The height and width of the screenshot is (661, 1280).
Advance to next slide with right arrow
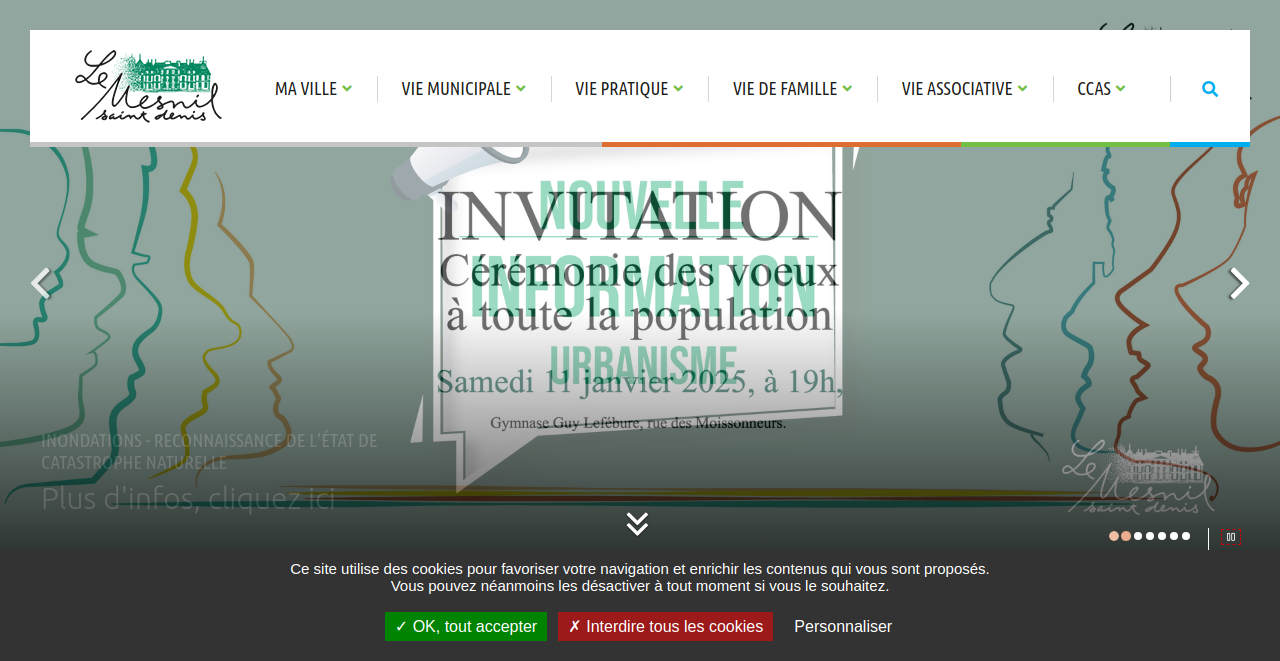(1239, 283)
